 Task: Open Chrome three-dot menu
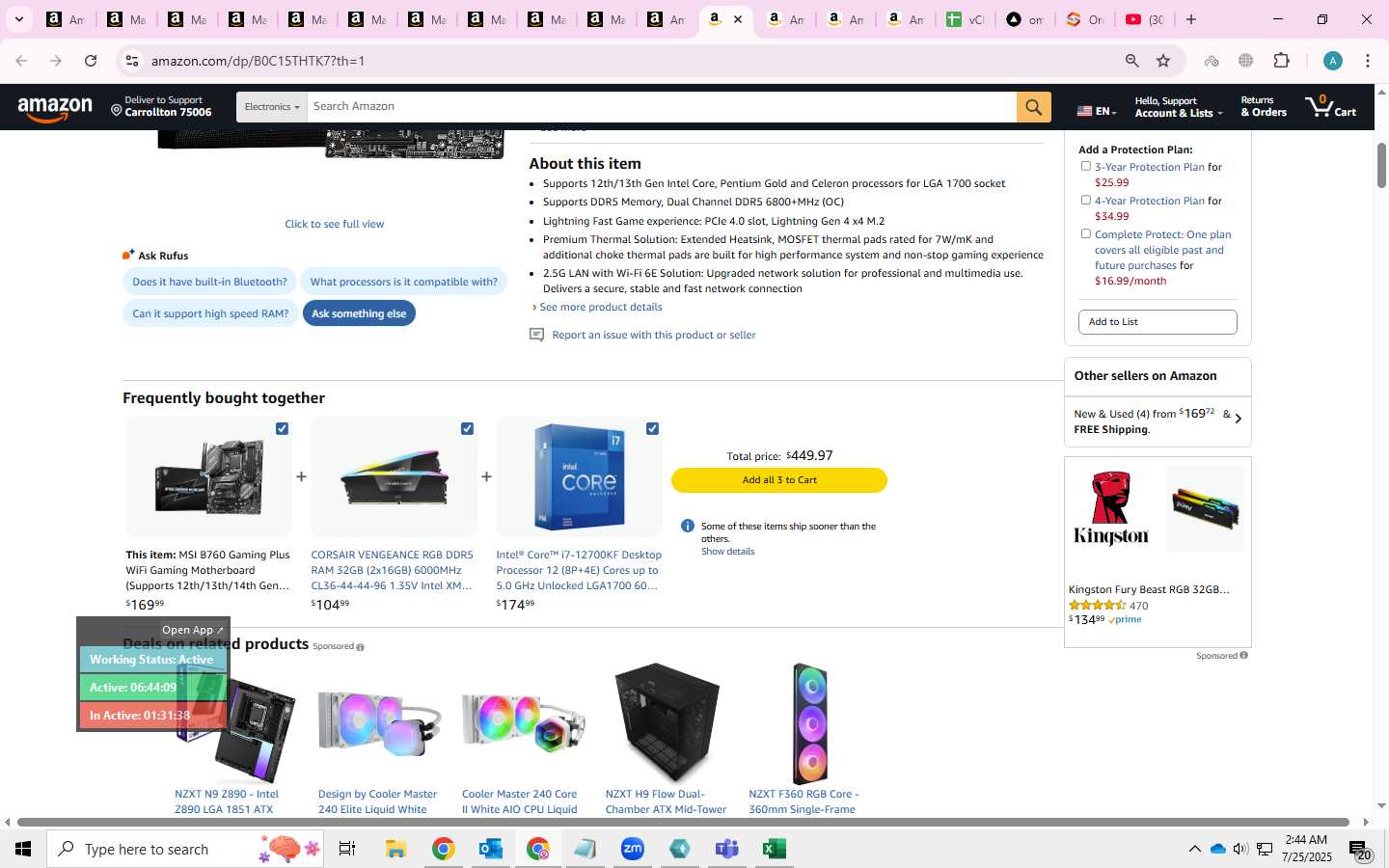coord(1368,61)
